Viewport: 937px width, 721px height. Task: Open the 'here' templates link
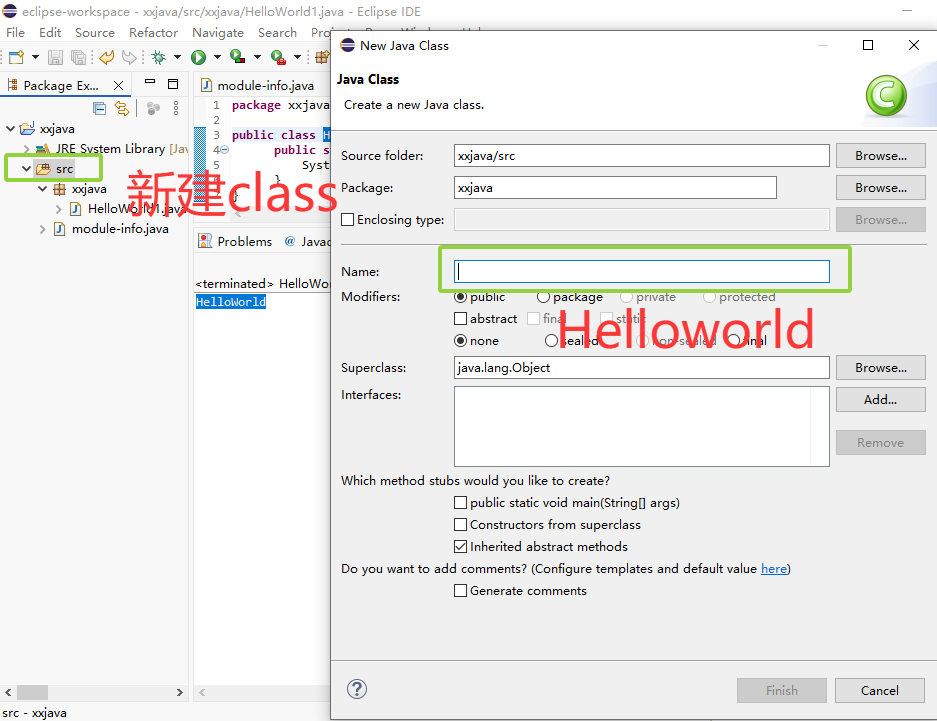773,569
